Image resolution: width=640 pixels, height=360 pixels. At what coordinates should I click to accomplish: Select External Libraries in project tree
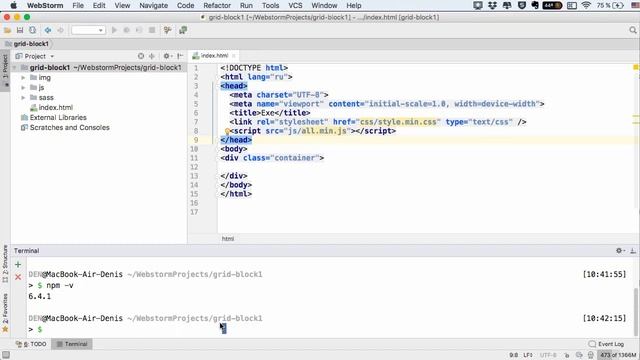[54, 118]
